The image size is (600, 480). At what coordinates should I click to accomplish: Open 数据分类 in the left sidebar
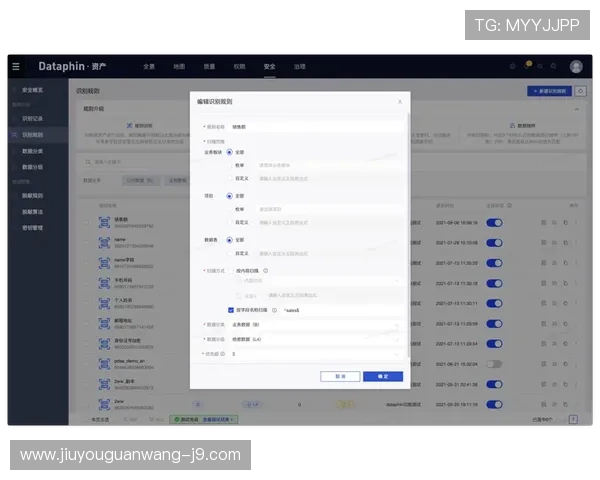click(x=32, y=150)
